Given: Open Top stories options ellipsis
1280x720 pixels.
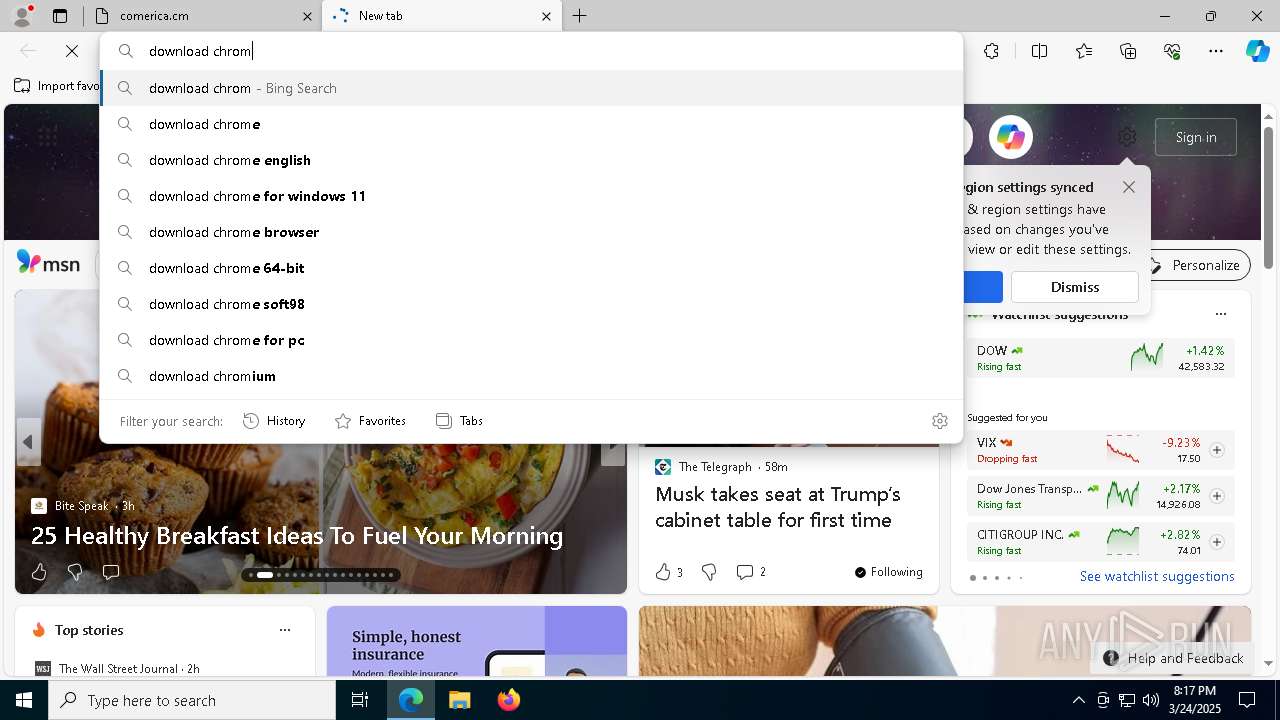Looking at the screenshot, I should click(x=285, y=630).
